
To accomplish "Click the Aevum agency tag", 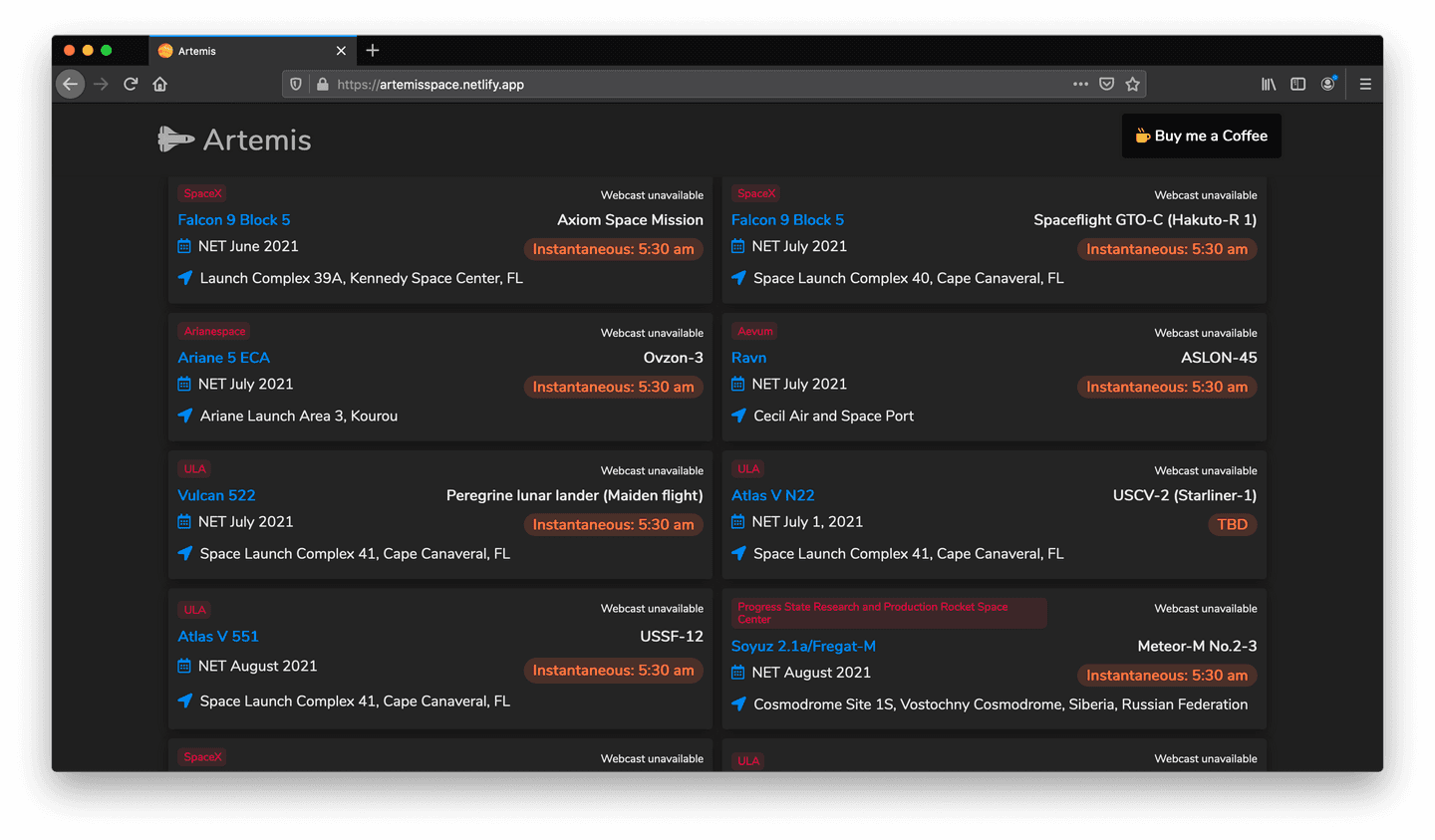I will tap(754, 331).
